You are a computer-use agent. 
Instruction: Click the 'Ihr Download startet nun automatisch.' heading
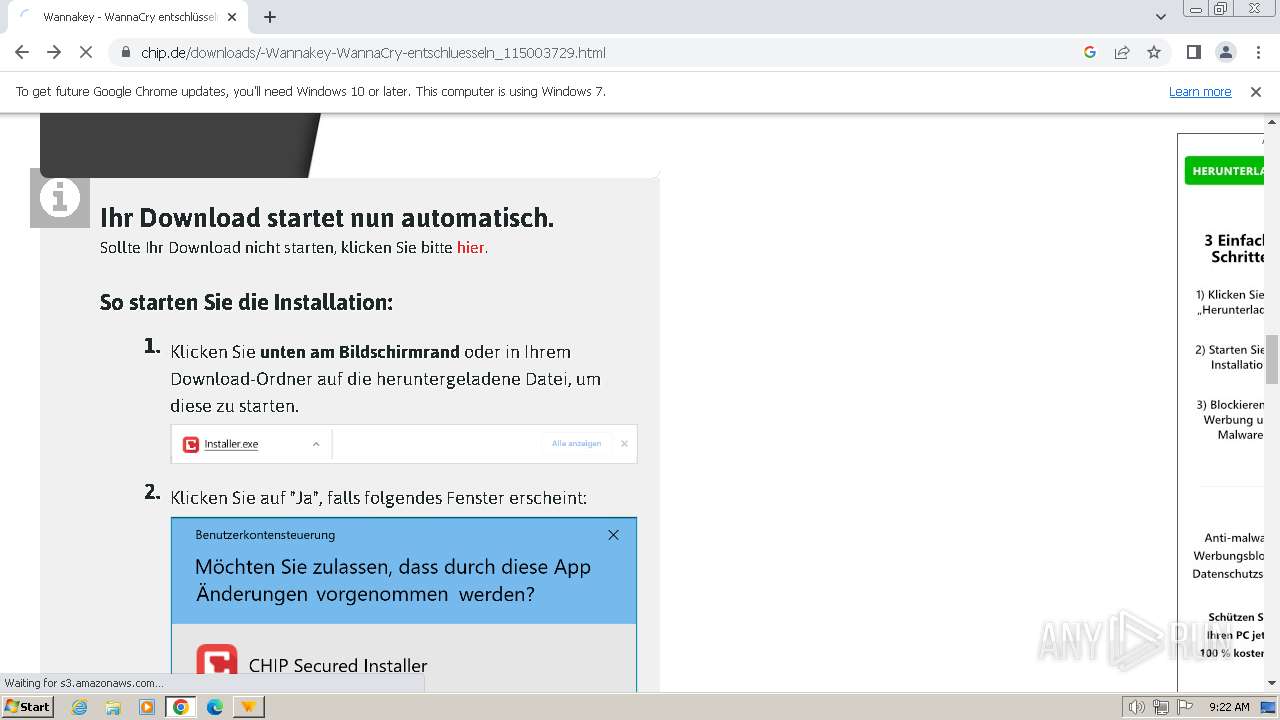pos(327,217)
